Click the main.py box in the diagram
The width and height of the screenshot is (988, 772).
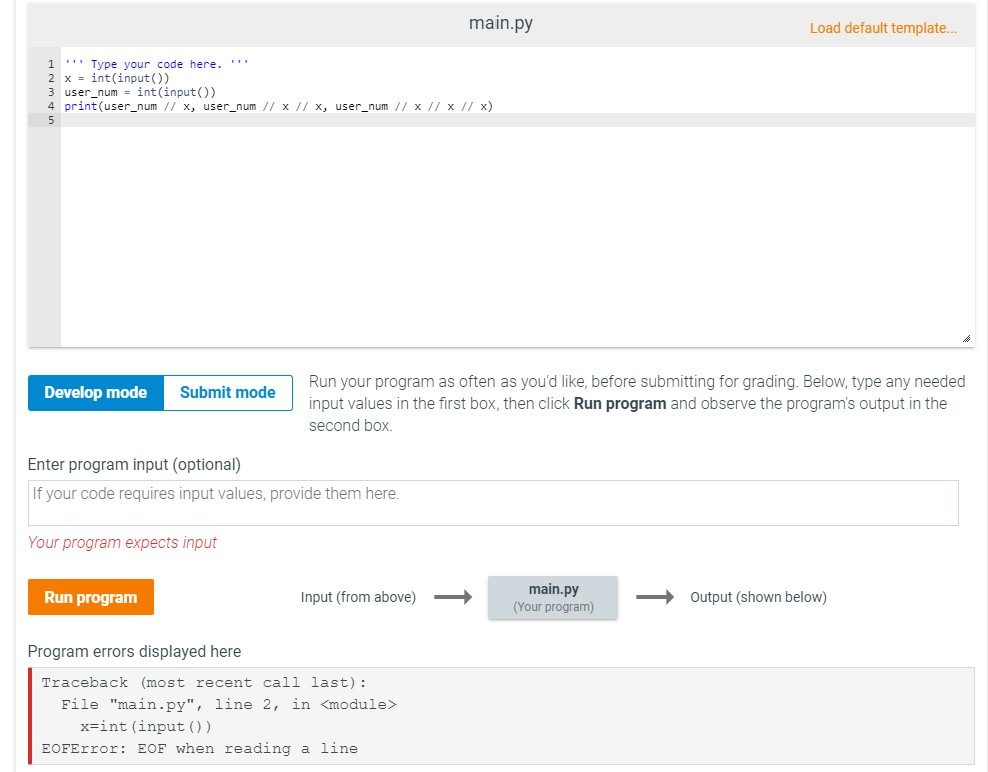552,595
